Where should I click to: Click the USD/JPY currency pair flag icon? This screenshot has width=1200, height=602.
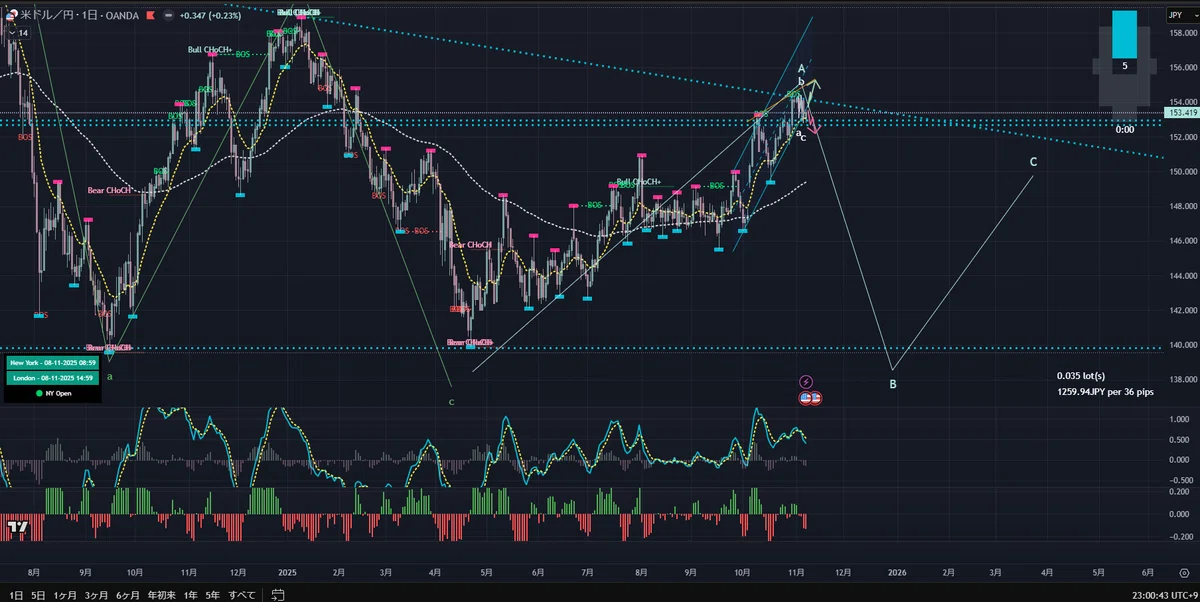coord(11,16)
